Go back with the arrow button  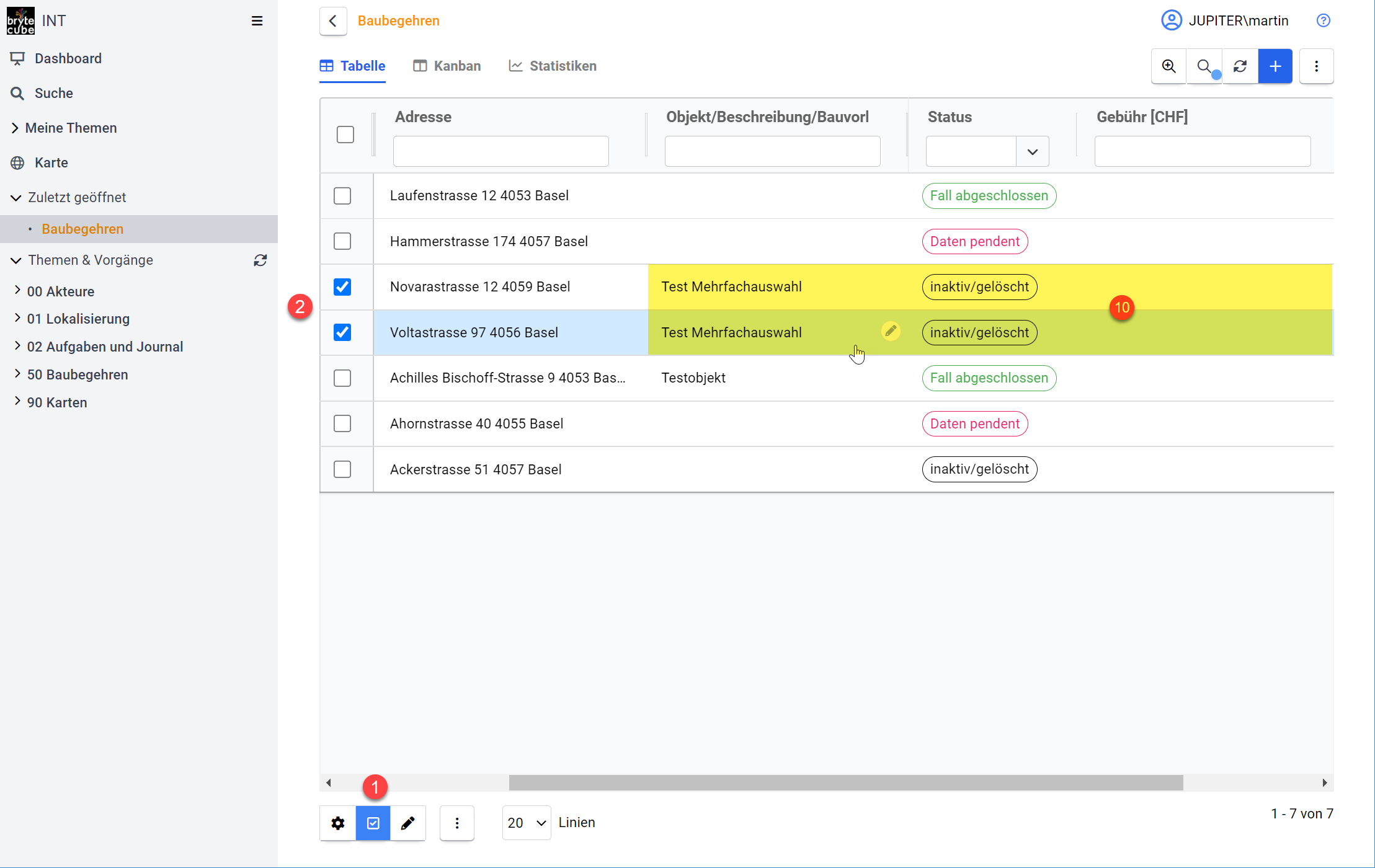(333, 21)
